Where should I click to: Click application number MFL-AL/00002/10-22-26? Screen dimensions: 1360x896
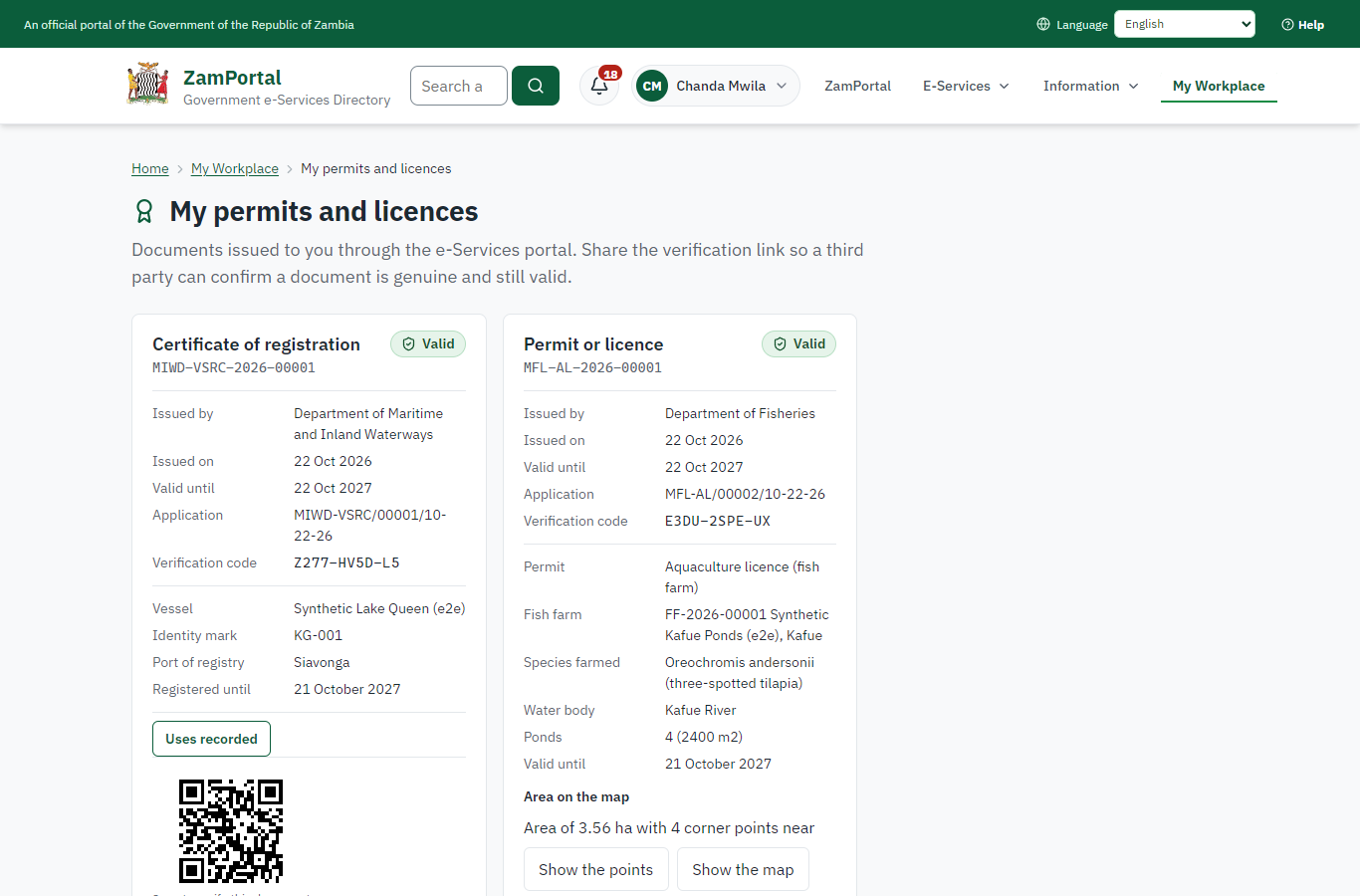pyautogui.click(x=745, y=494)
